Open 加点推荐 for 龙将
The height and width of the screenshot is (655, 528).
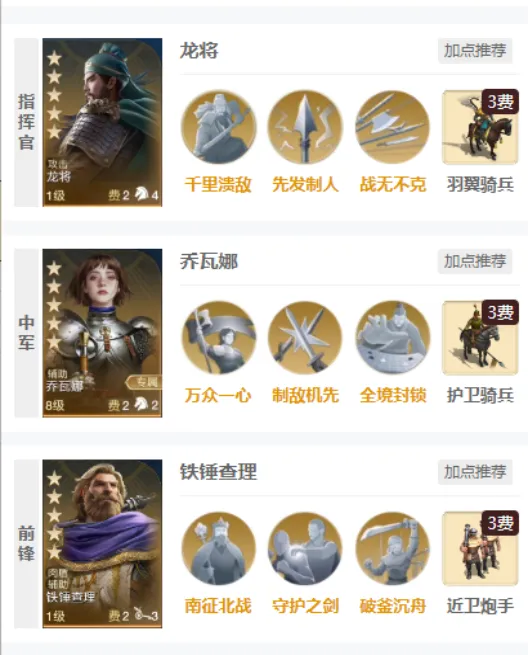pyautogui.click(x=475, y=51)
